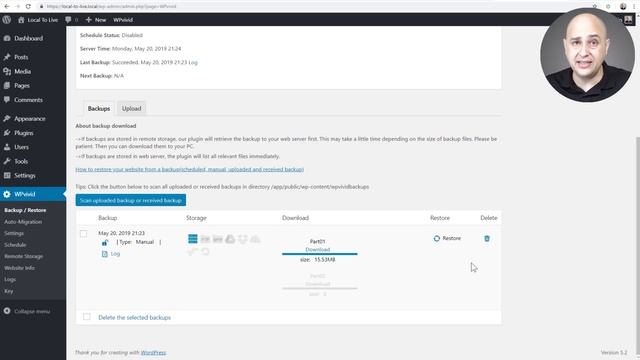
Task: Open WPvivid from the top admin bar
Action: 123,20
